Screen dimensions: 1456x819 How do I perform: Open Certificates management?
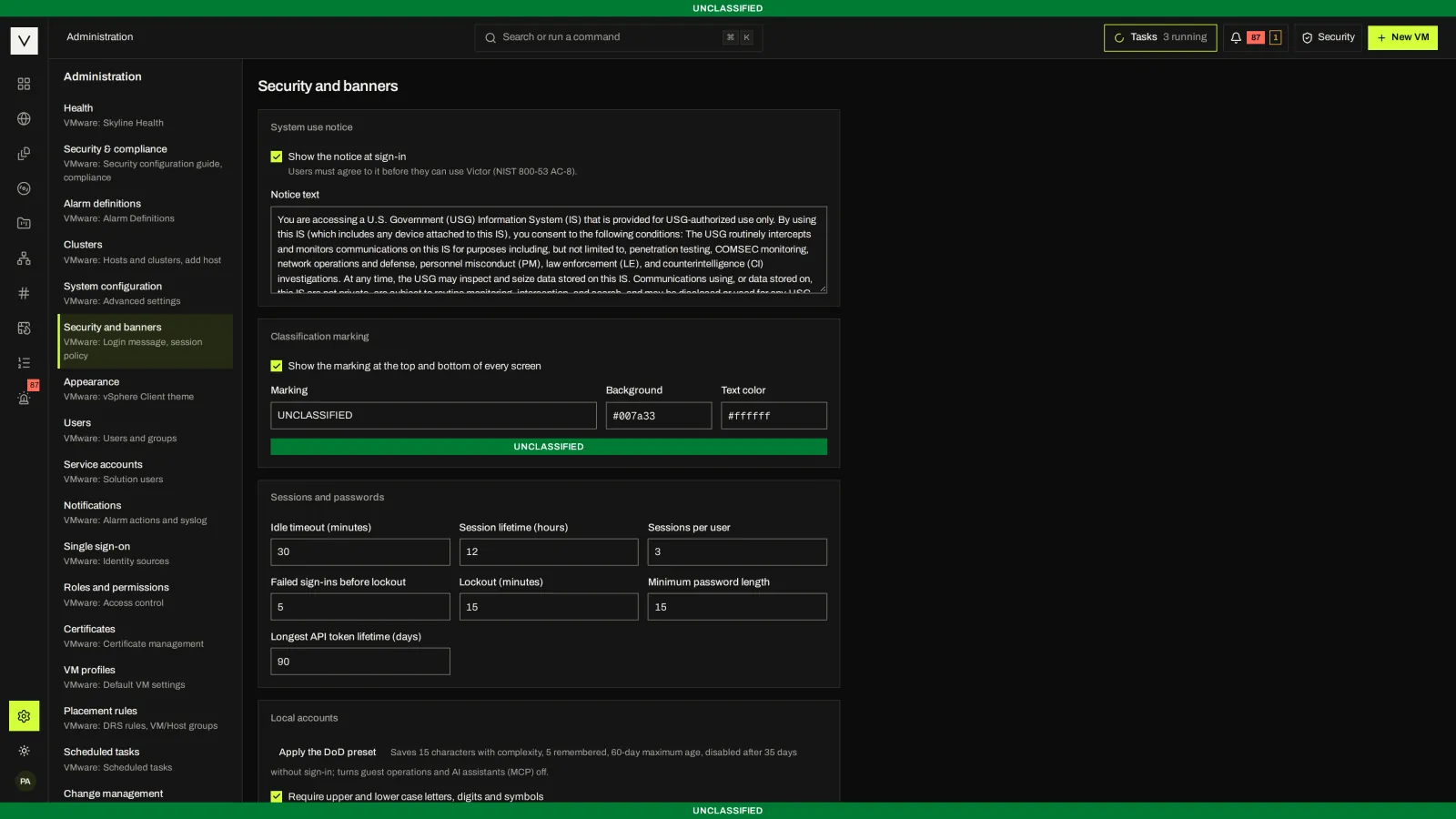point(145,636)
